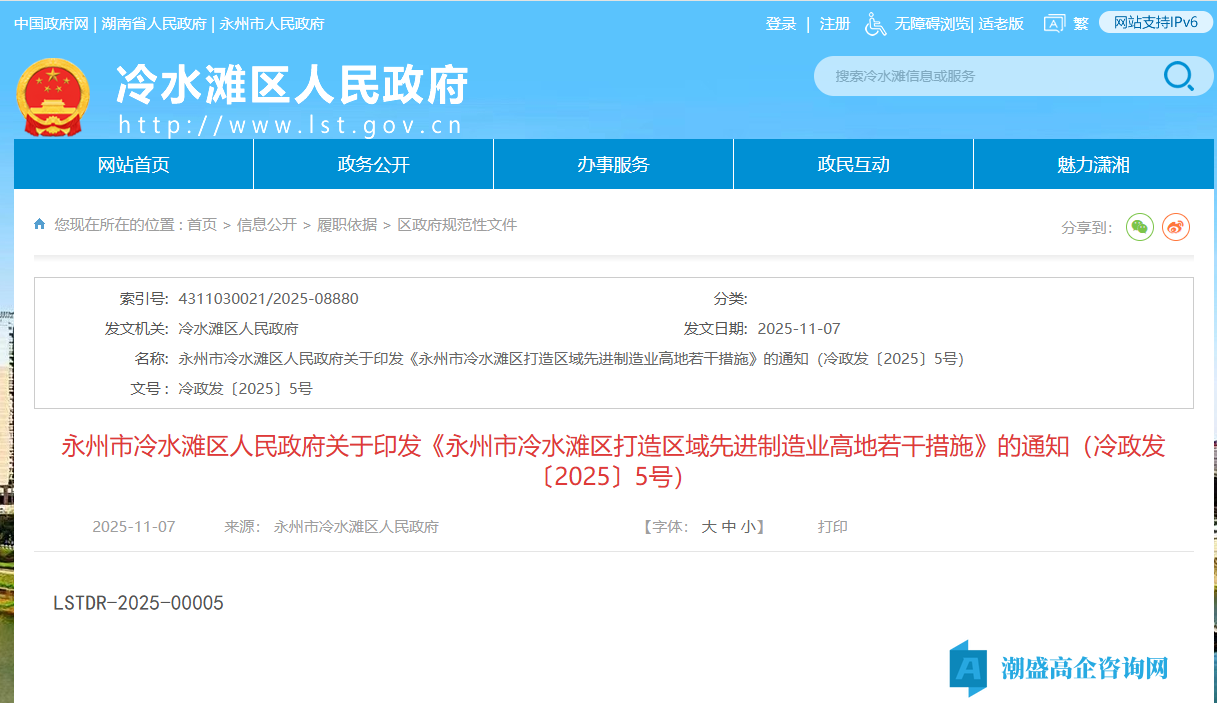This screenshot has width=1217, height=703.
Task: Click the search magnifier icon
Action: (1180, 76)
